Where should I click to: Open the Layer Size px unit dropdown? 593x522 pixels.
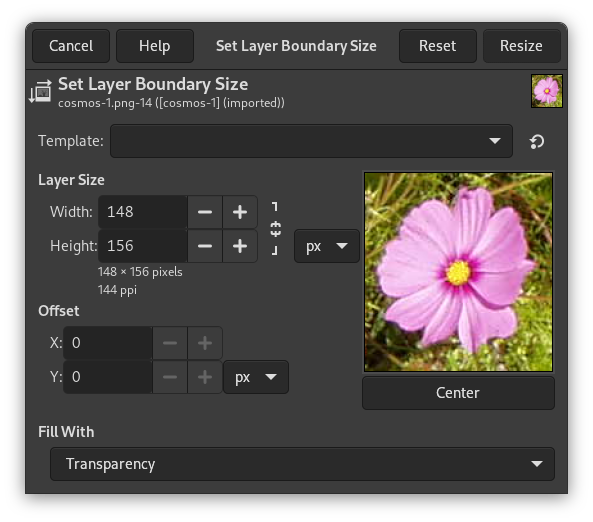[327, 246]
